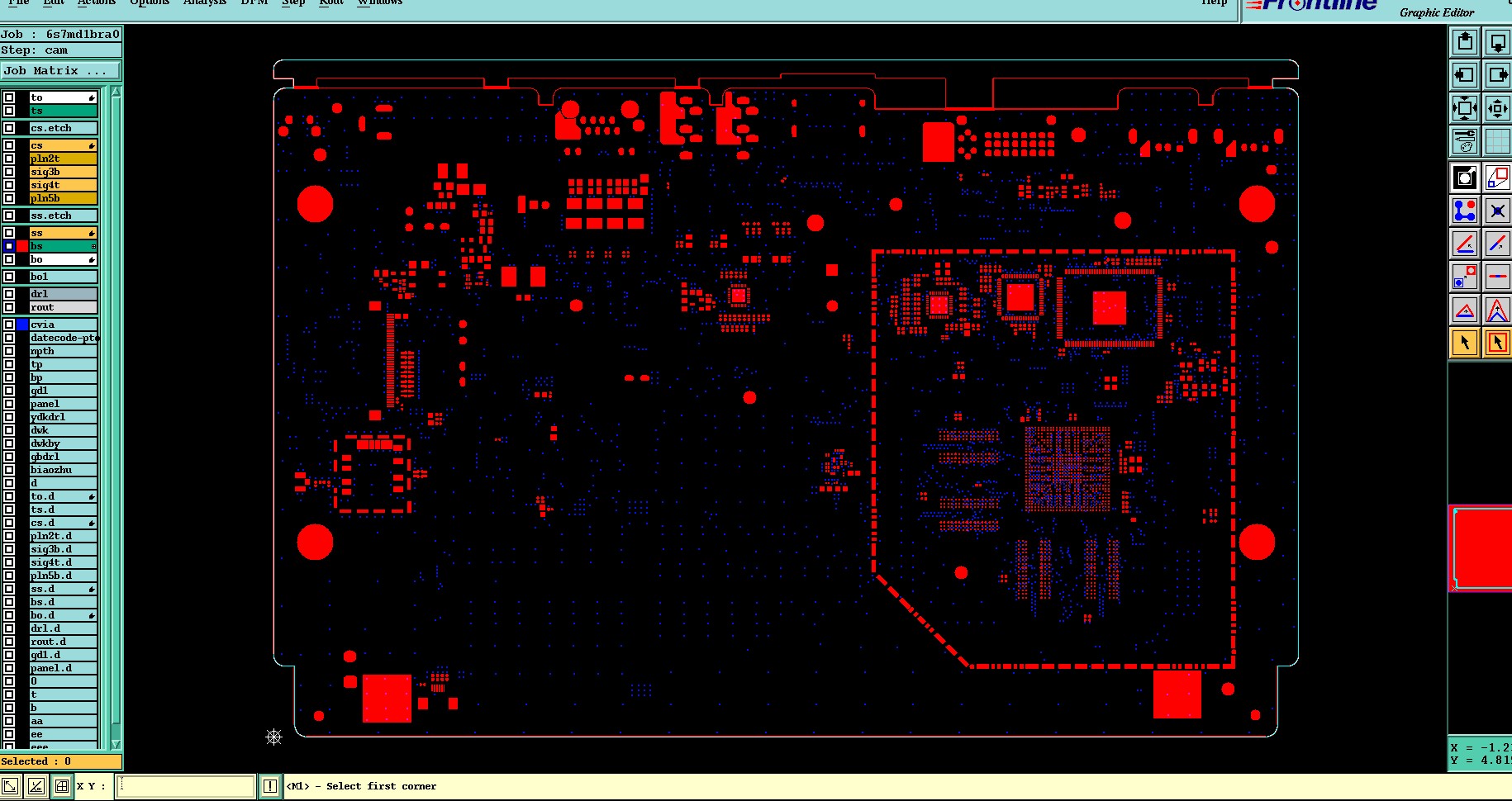
Task: Select the red-boxed arrow area select tool
Action: pos(1497,343)
